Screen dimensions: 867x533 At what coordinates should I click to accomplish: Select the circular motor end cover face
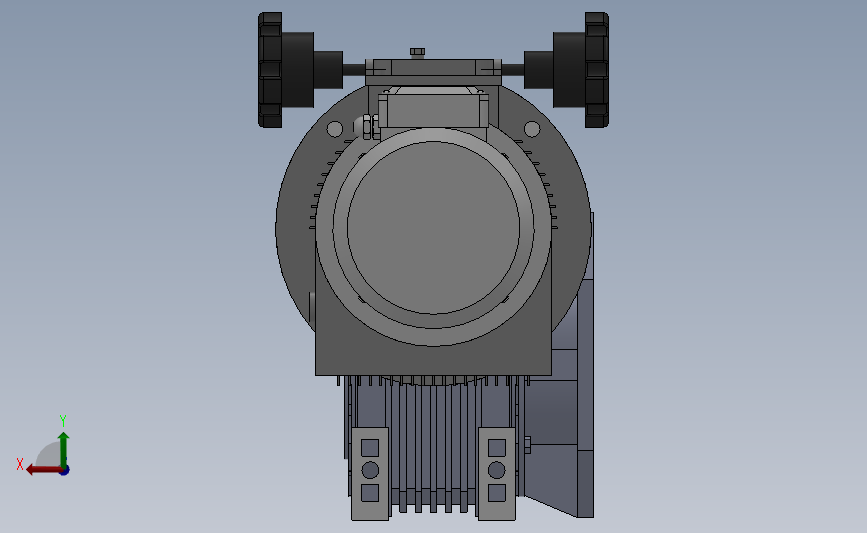(434, 227)
